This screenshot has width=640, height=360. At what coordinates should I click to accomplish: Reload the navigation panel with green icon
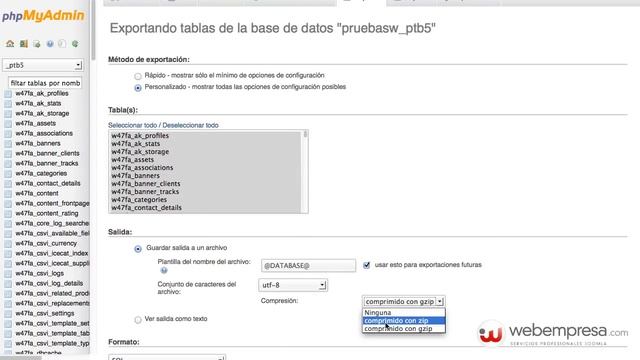pos(75,44)
